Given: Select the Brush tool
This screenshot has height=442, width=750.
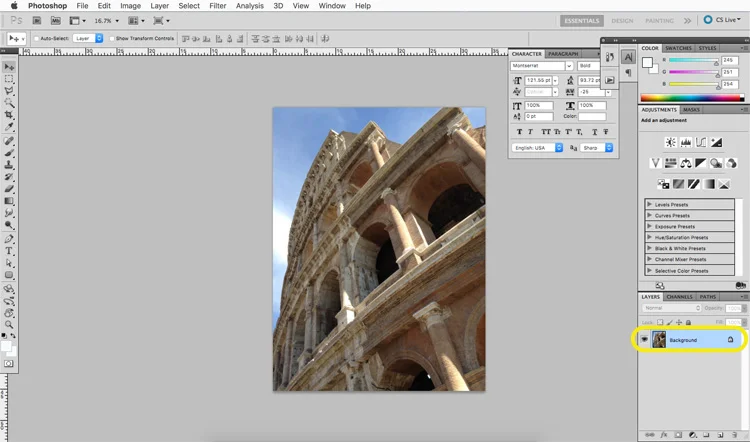Looking at the screenshot, I should (9, 153).
